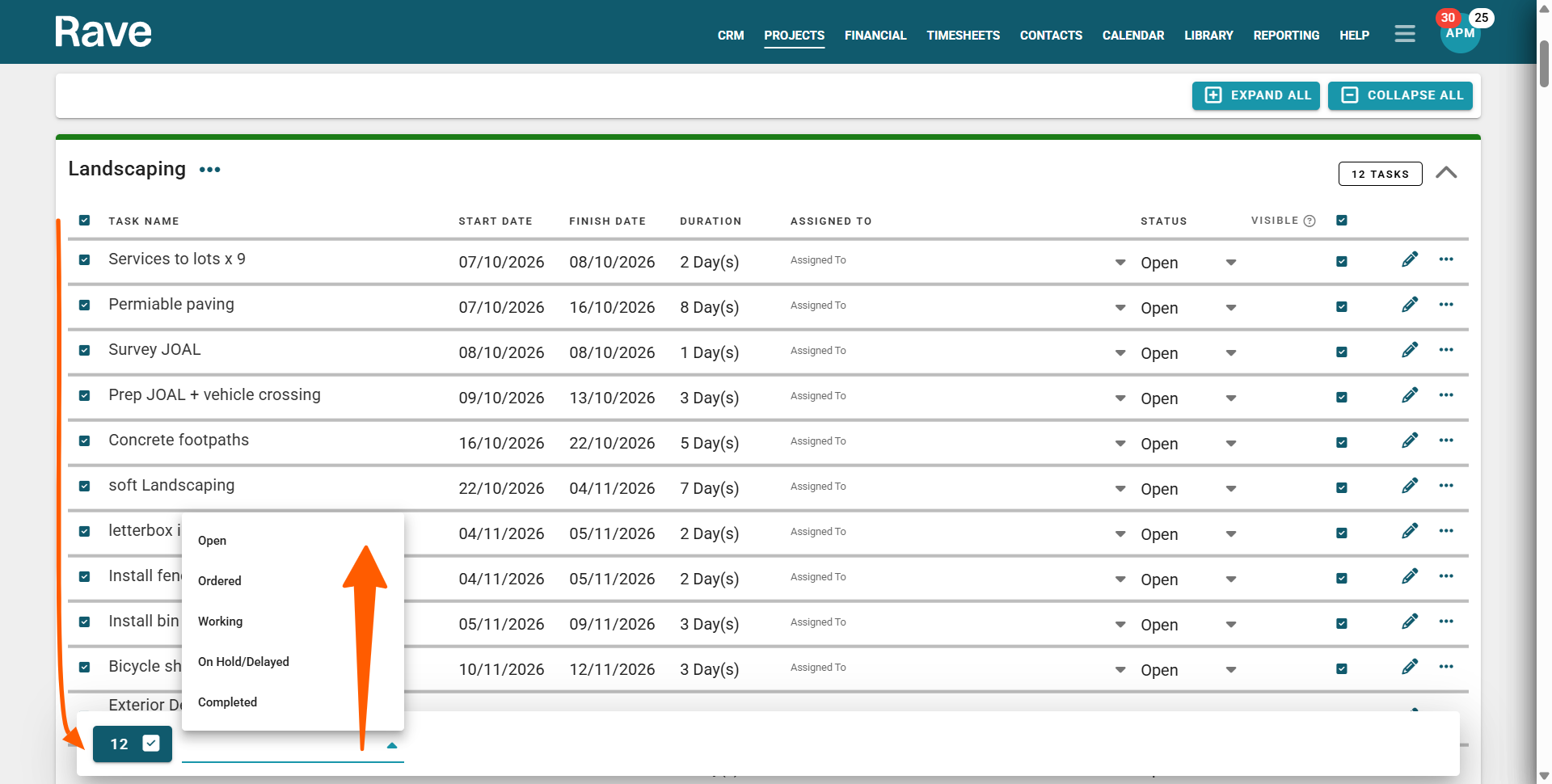Image resolution: width=1552 pixels, height=784 pixels.
Task: Toggle visibility for Prep JOAL + vehicle crossing
Action: [x=1342, y=398]
